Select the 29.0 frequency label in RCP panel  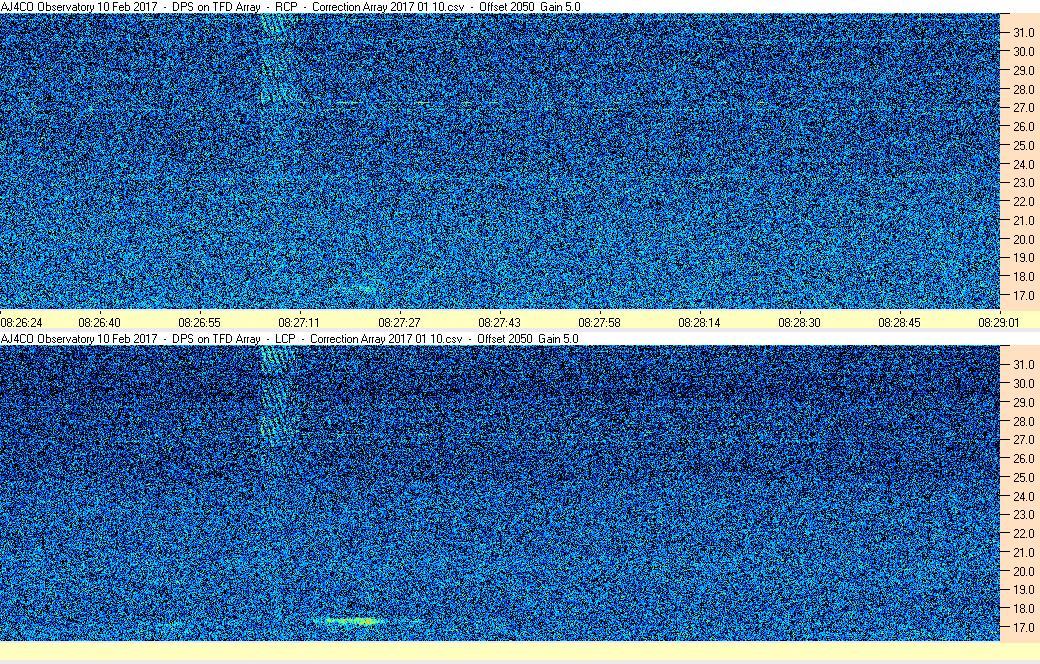[1023, 70]
